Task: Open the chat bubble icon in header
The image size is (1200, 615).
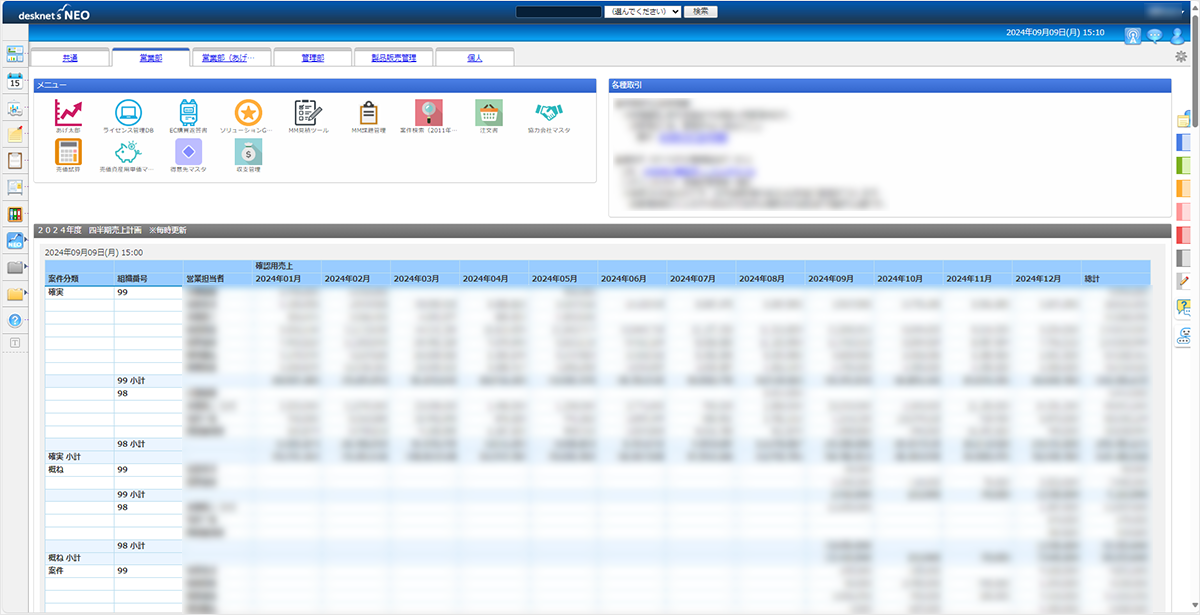Action: pos(1154,36)
